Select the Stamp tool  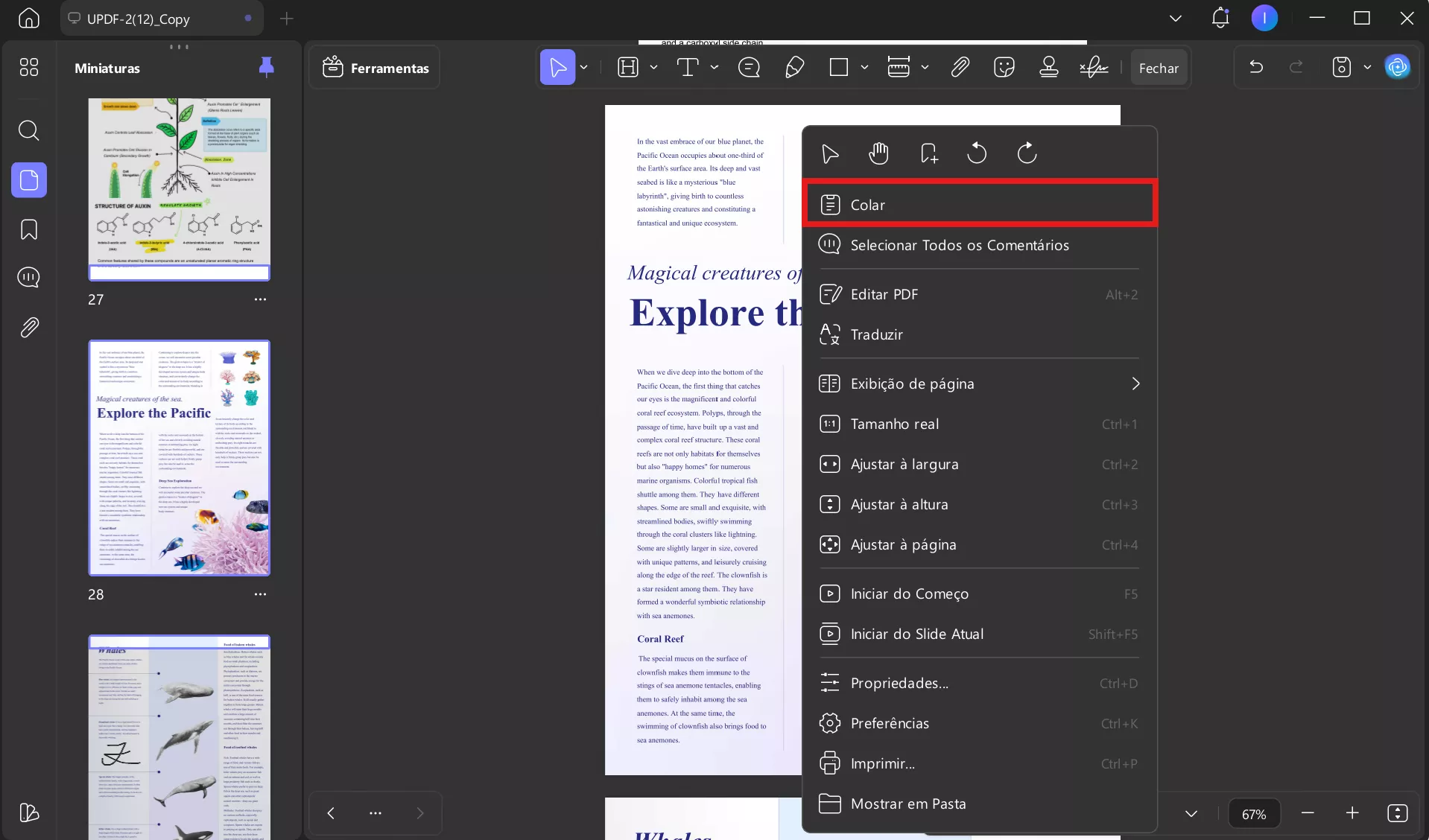coord(1048,67)
